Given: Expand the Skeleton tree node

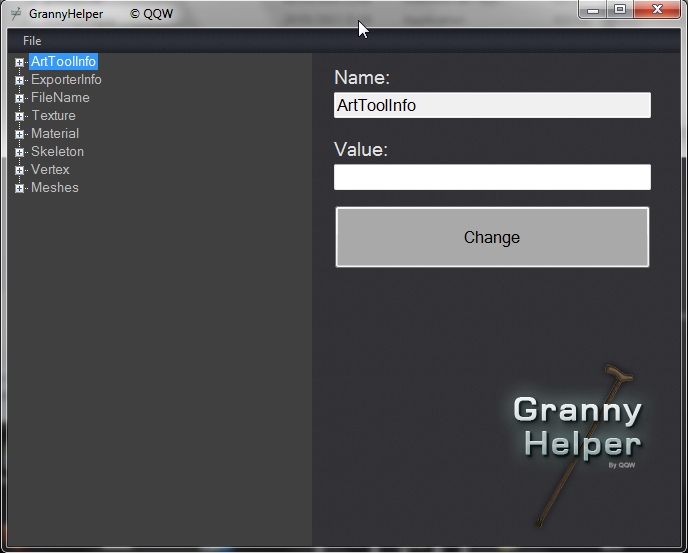Looking at the screenshot, I should pyautogui.click(x=19, y=152).
